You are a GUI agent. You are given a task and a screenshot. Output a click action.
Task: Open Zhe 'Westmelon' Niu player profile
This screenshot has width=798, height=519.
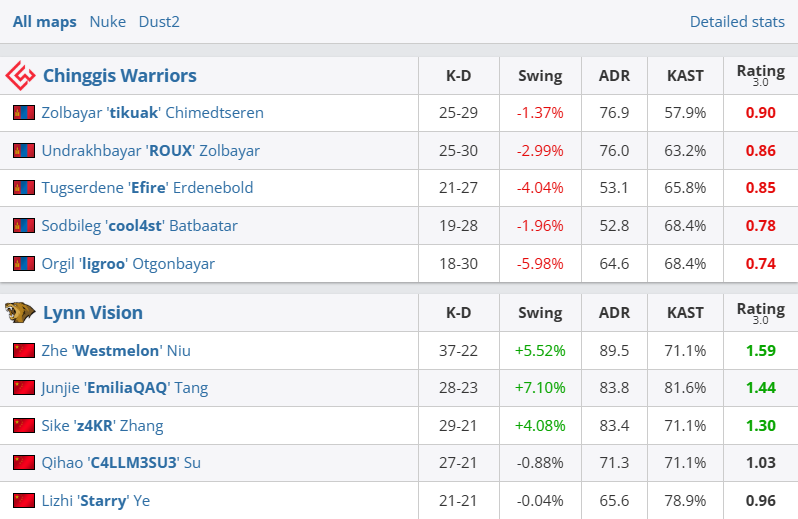[x=116, y=350]
